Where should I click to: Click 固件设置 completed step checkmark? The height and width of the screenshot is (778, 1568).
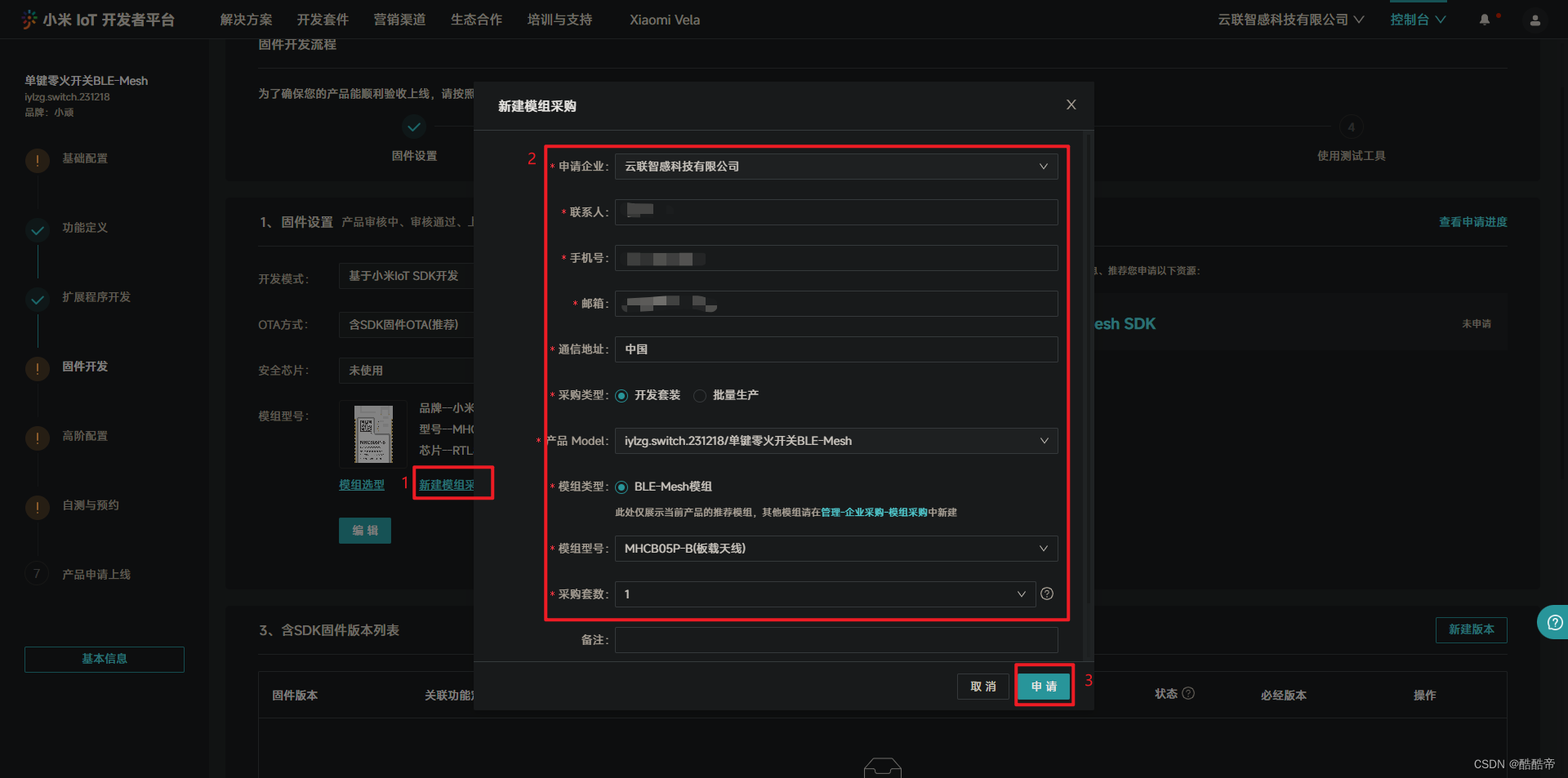(414, 127)
